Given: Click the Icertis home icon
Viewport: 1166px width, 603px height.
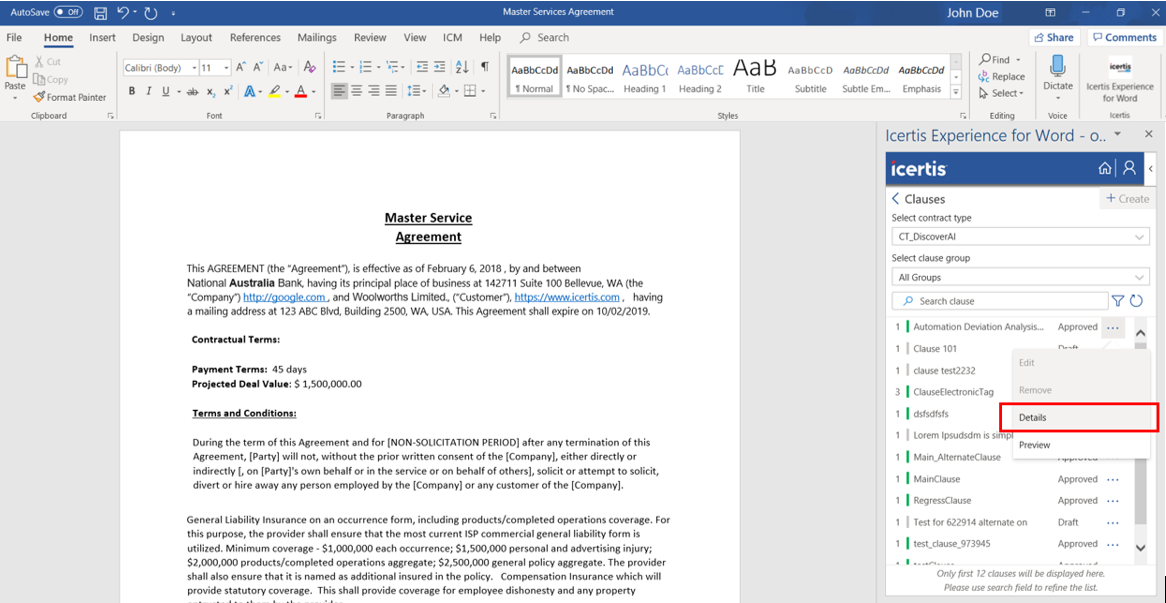Looking at the screenshot, I should click(1104, 168).
